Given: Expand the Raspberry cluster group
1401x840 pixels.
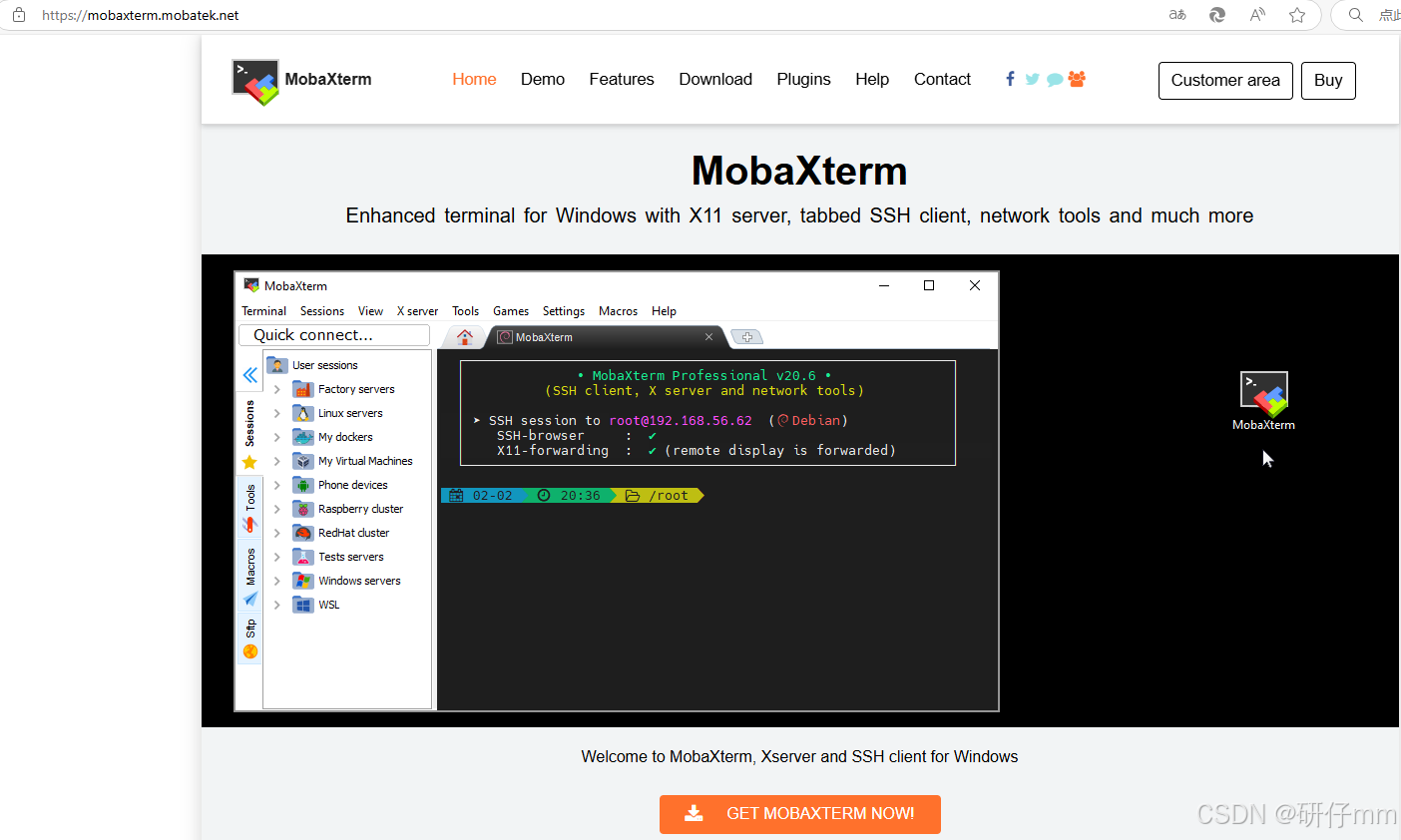Looking at the screenshot, I should pos(276,508).
